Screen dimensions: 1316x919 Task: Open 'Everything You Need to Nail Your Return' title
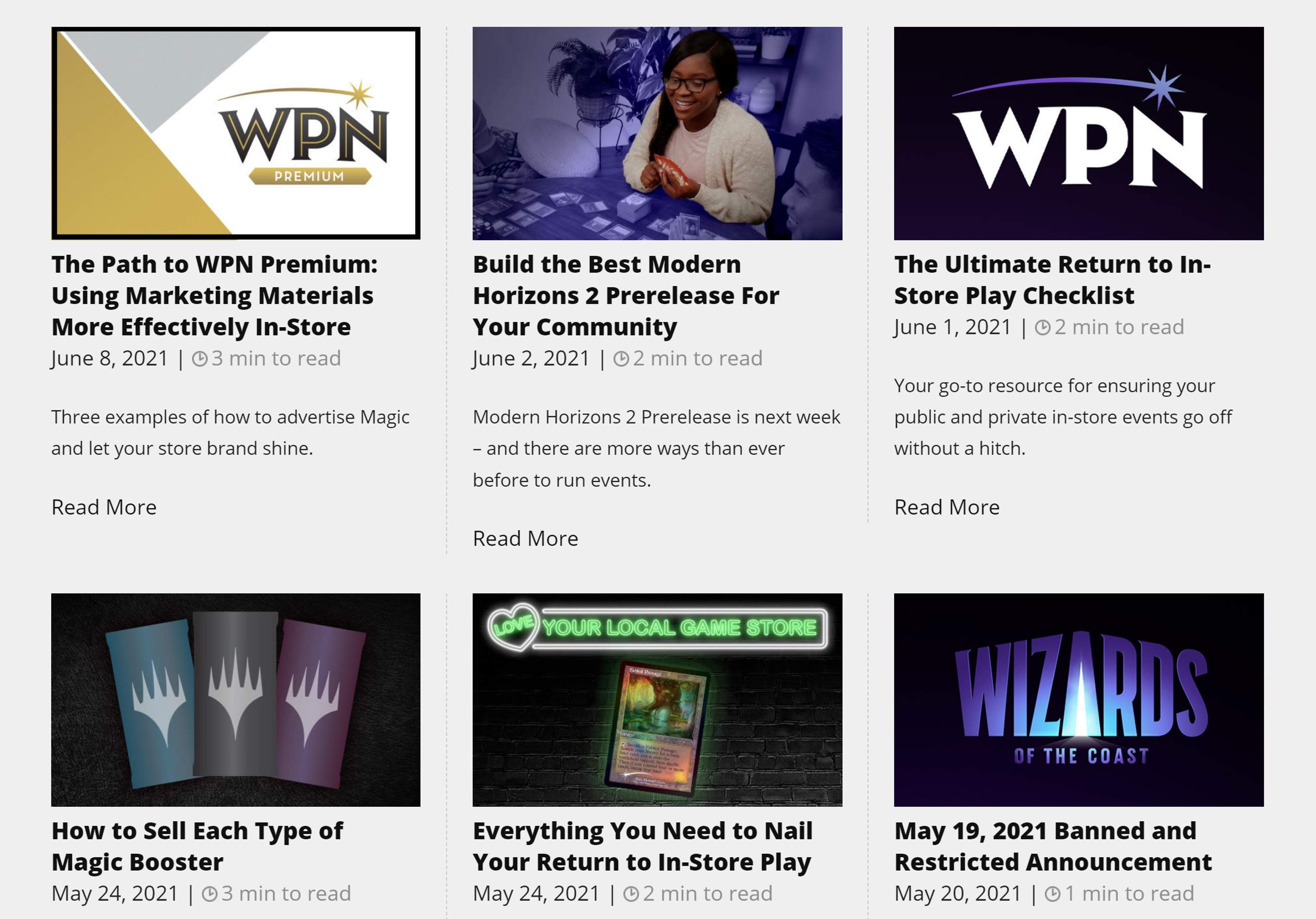[643, 846]
